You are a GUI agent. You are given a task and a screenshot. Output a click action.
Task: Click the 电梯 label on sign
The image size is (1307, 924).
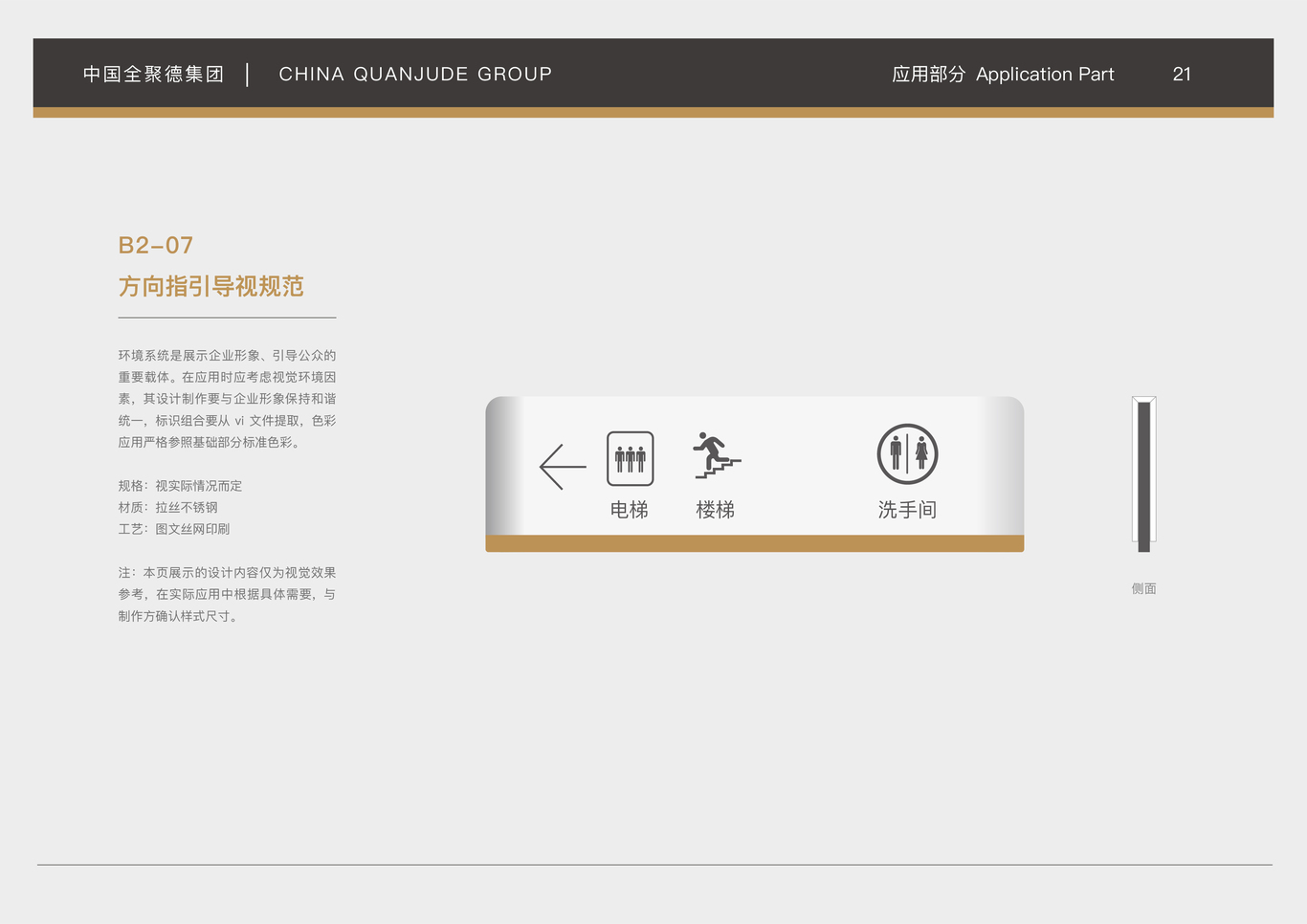click(630, 510)
